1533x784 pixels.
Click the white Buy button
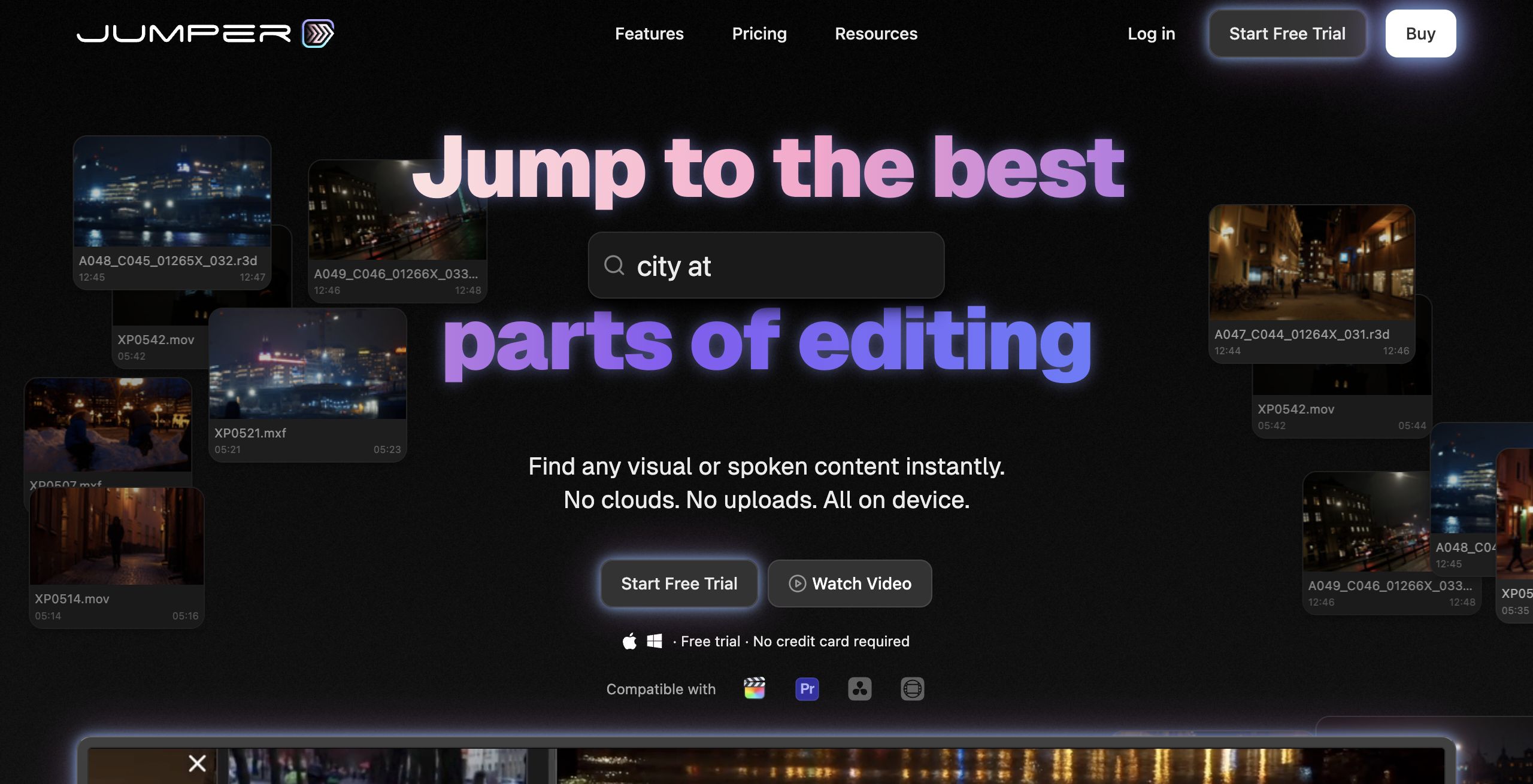pos(1420,34)
